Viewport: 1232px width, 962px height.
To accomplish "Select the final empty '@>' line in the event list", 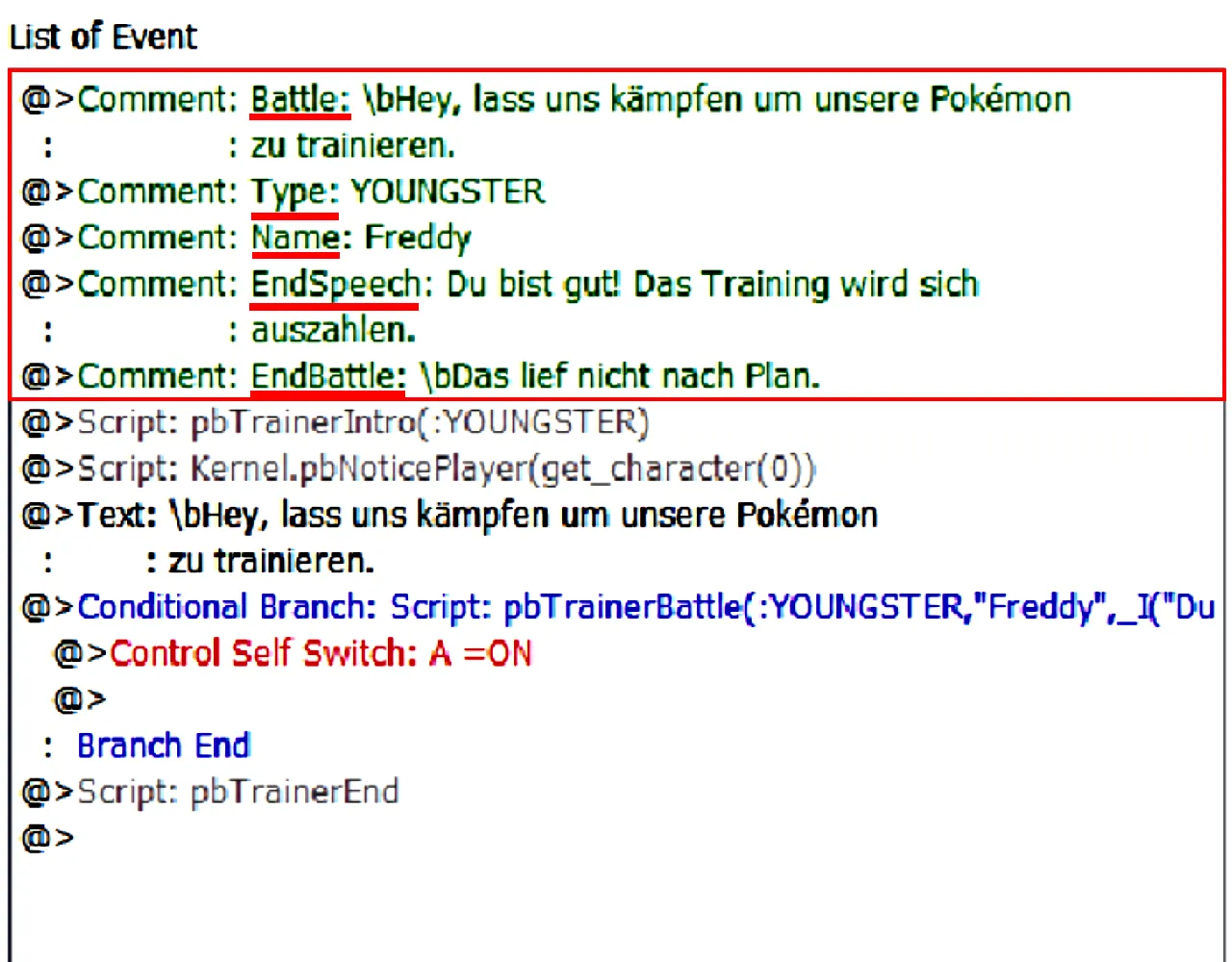I will click(47, 839).
